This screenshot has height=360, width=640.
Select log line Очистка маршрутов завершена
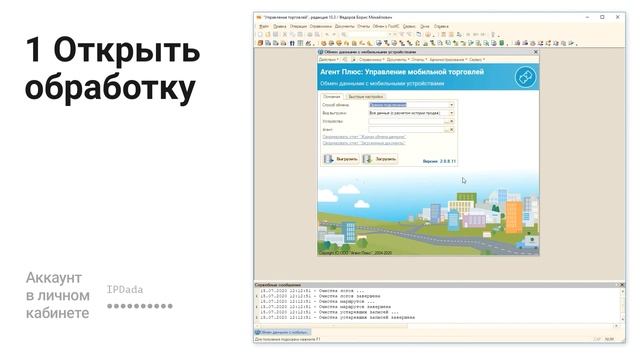[x=325, y=307]
